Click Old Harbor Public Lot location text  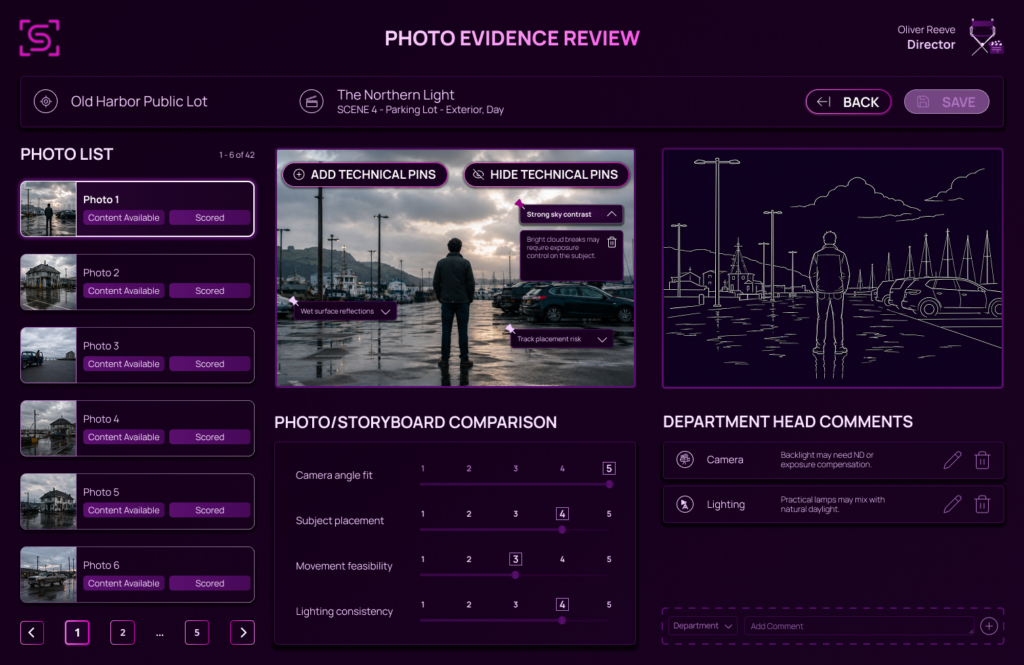point(139,101)
